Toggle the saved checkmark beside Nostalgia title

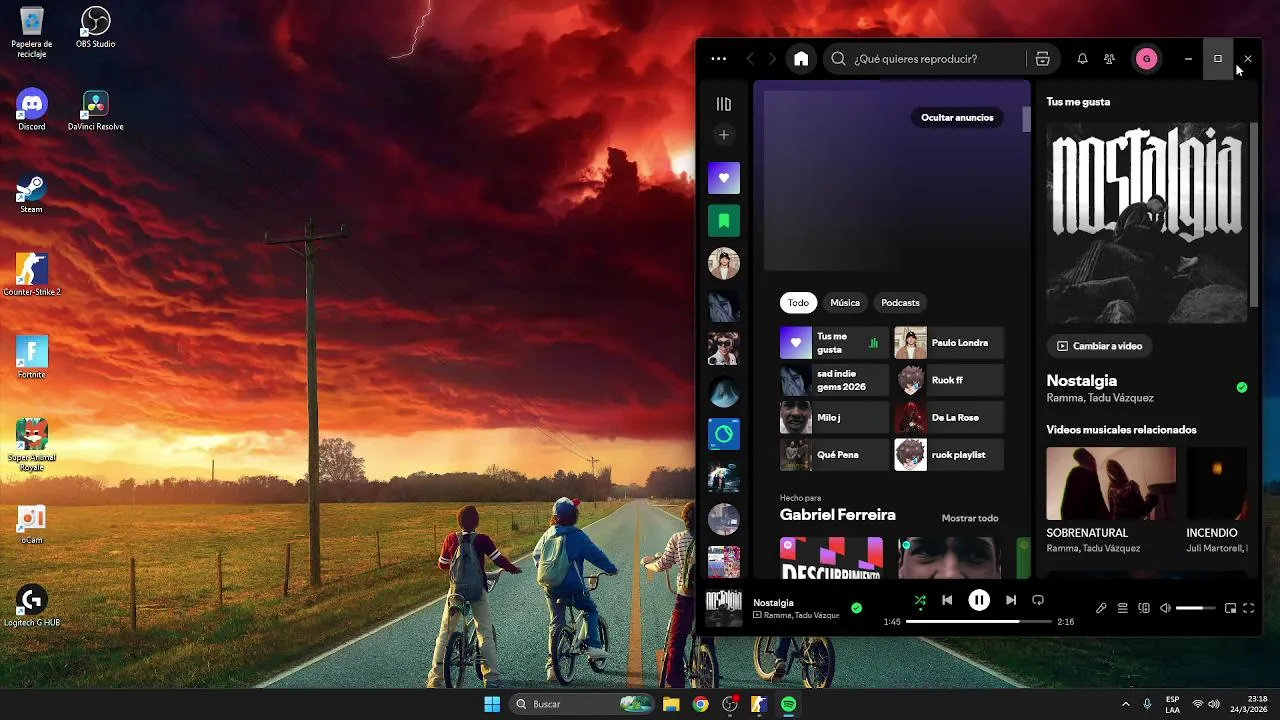[x=1242, y=387]
